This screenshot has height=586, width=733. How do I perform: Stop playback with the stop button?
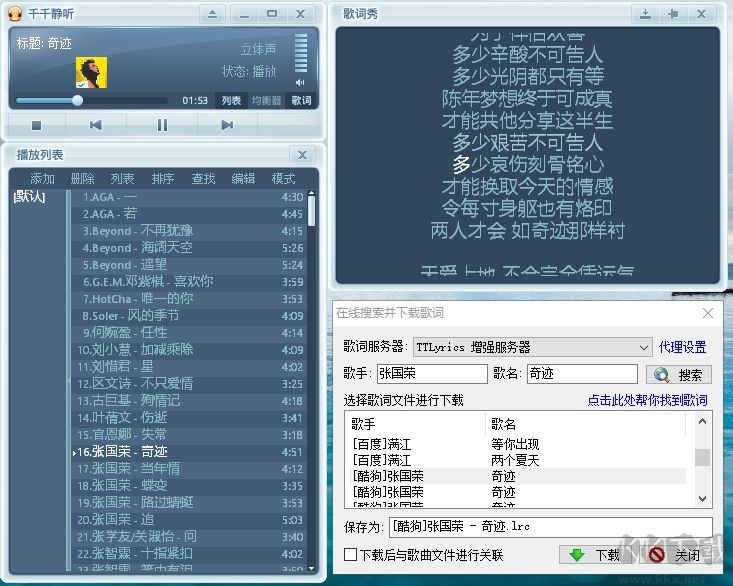pos(37,125)
